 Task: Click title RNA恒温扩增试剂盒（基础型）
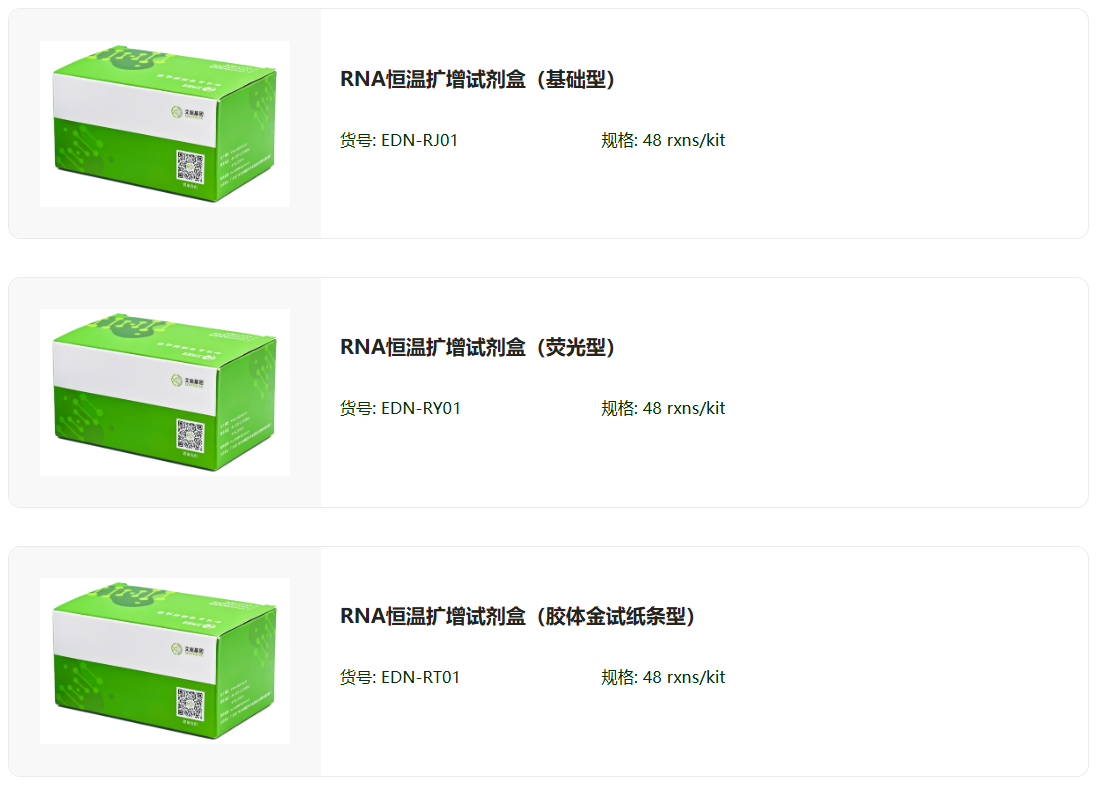478,79
